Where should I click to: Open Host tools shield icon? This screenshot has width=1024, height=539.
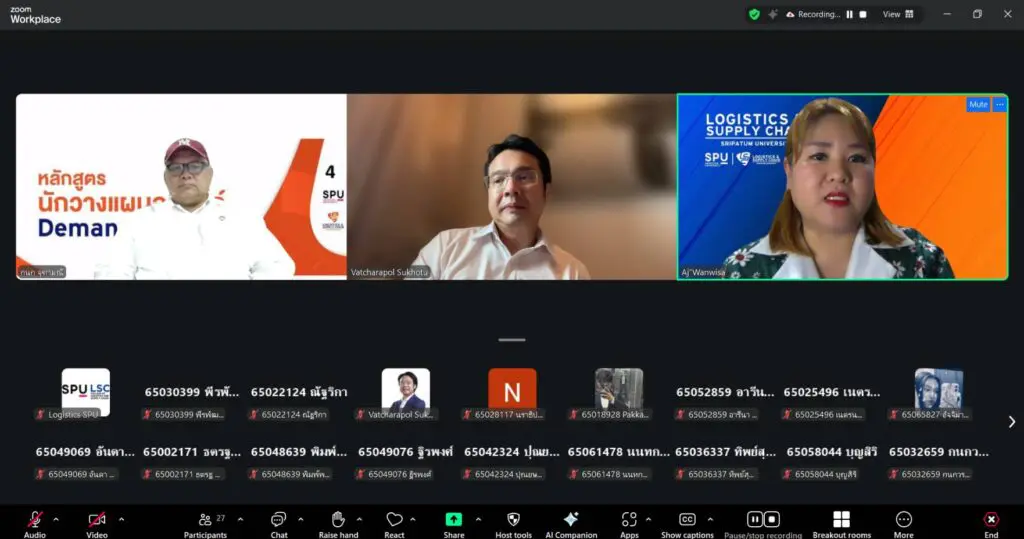tap(513, 520)
